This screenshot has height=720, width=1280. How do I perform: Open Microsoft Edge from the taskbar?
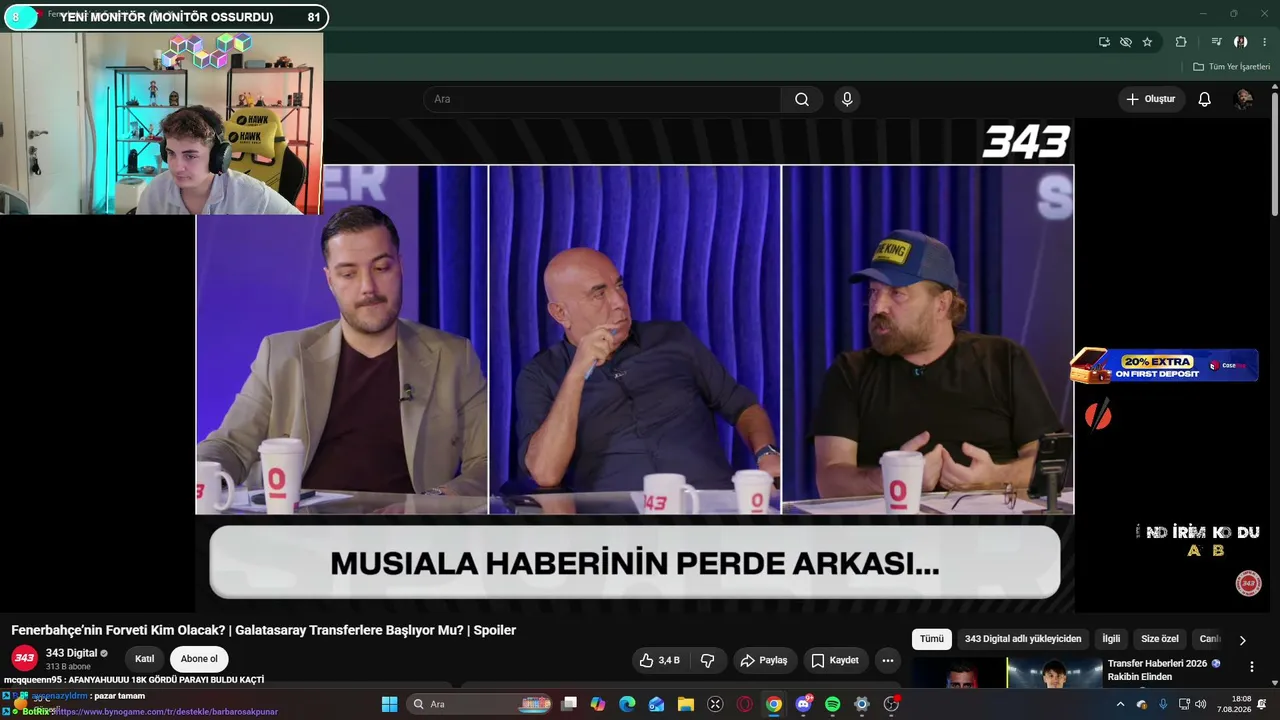point(627,704)
